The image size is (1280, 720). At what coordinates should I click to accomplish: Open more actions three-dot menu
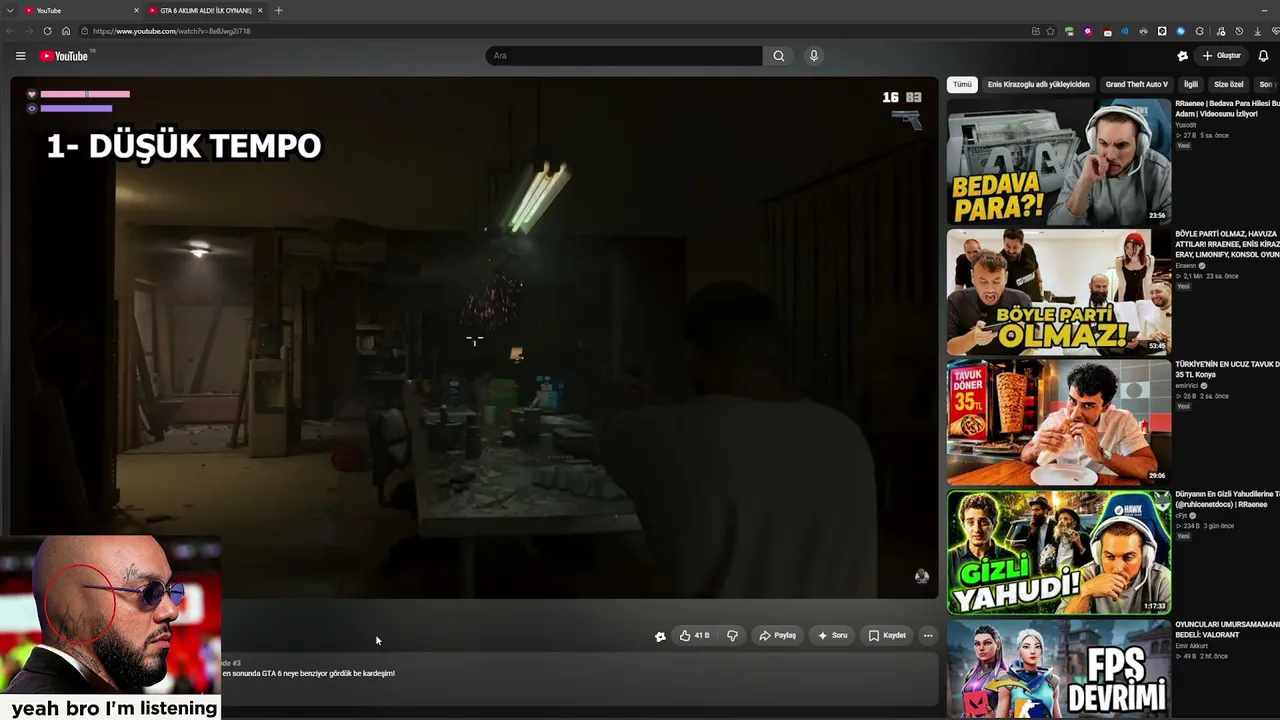928,635
